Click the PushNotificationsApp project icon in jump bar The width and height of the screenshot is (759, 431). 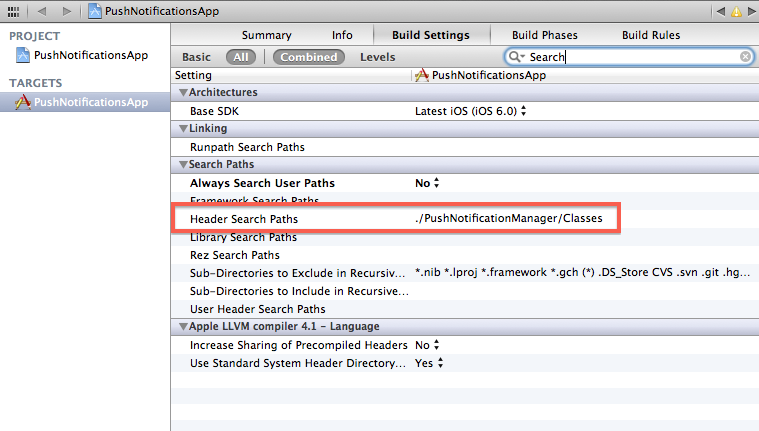point(95,11)
